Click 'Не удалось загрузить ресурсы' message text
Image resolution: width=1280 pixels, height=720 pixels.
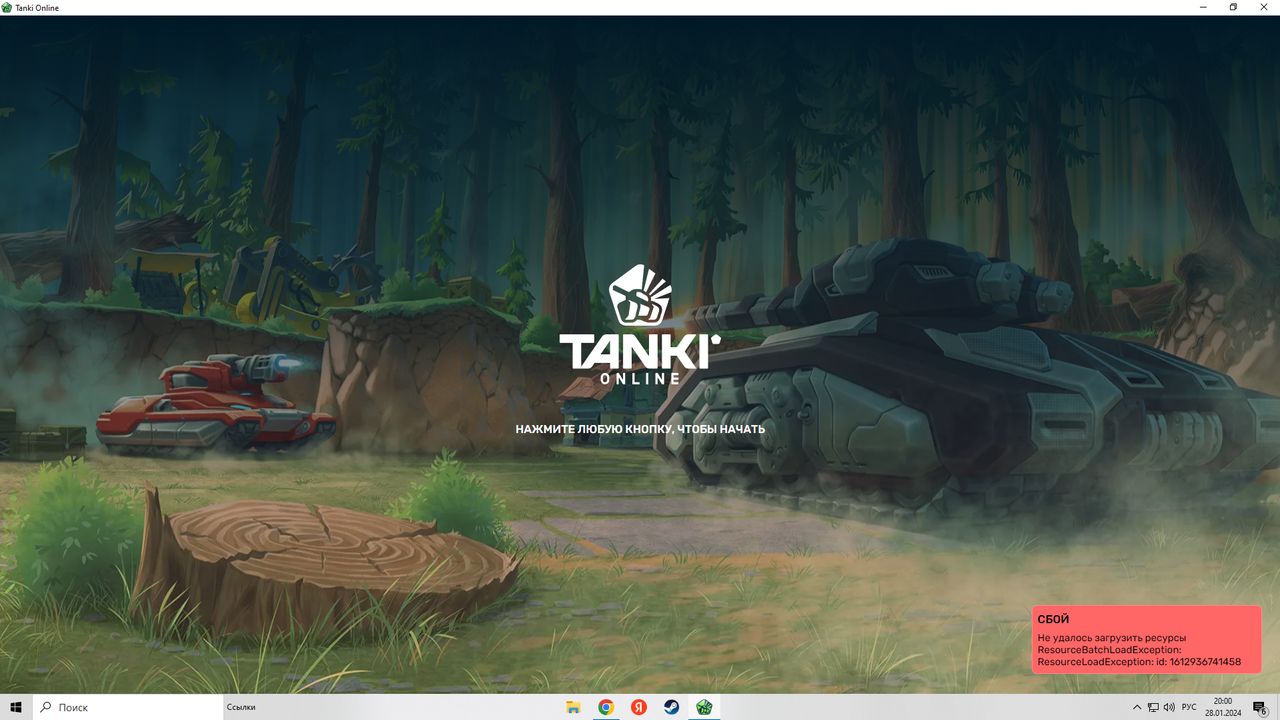point(1111,638)
